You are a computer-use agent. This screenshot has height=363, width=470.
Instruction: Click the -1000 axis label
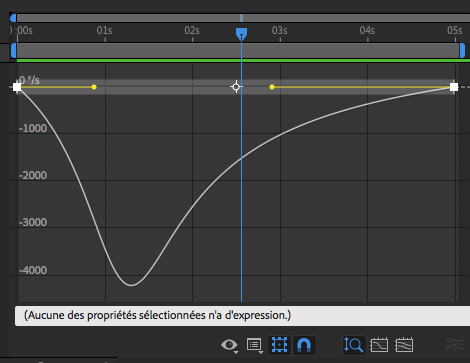[x=33, y=128]
